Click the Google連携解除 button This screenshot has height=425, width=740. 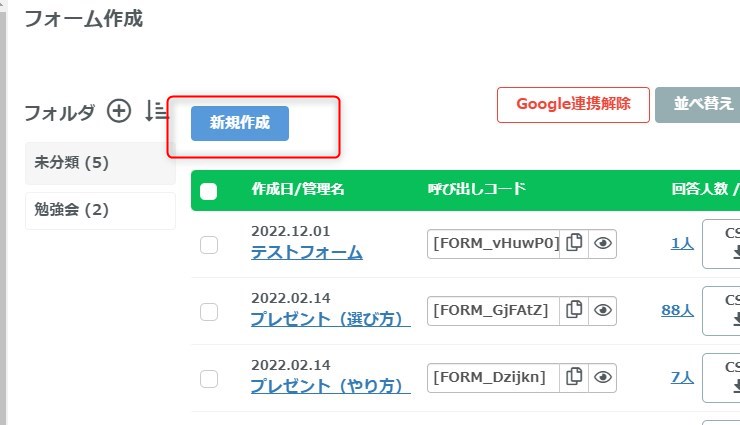click(573, 104)
